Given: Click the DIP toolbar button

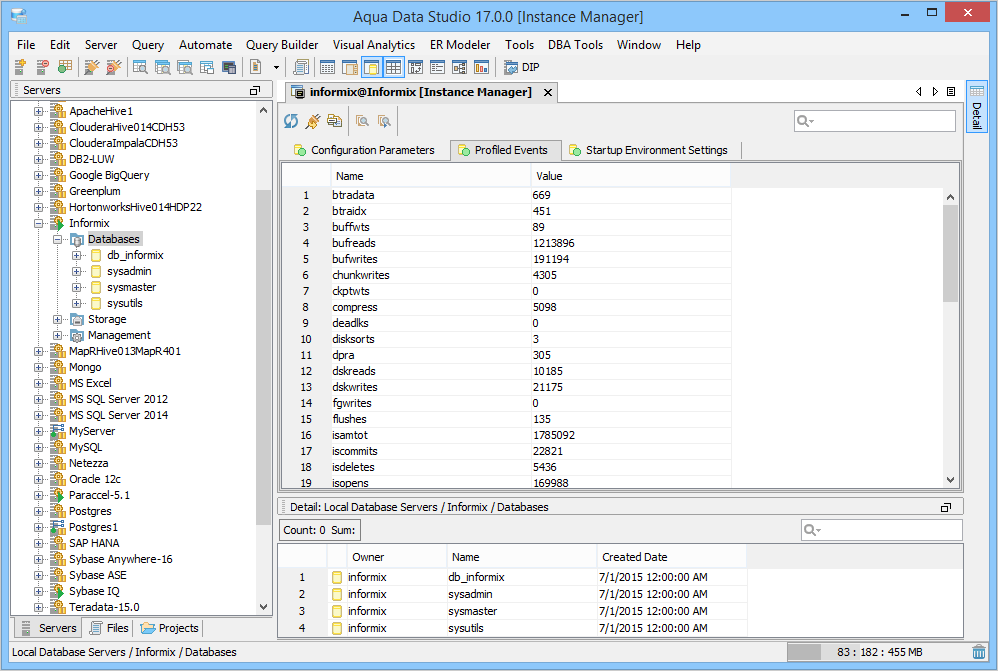Looking at the screenshot, I should pyautogui.click(x=521, y=67).
